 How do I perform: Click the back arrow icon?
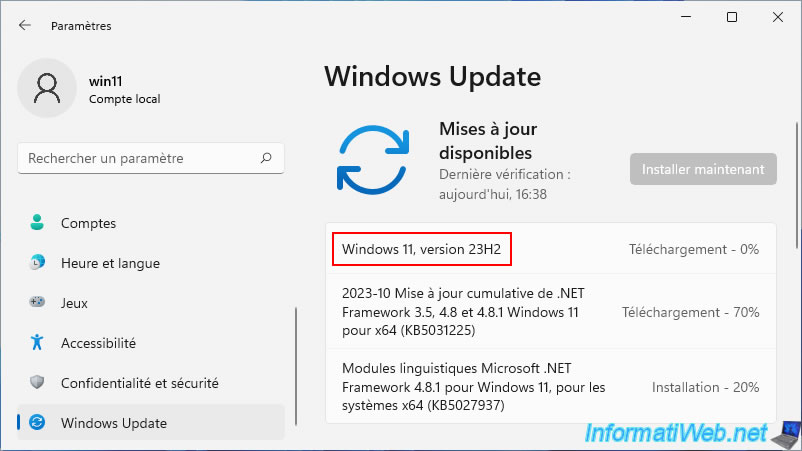25,25
